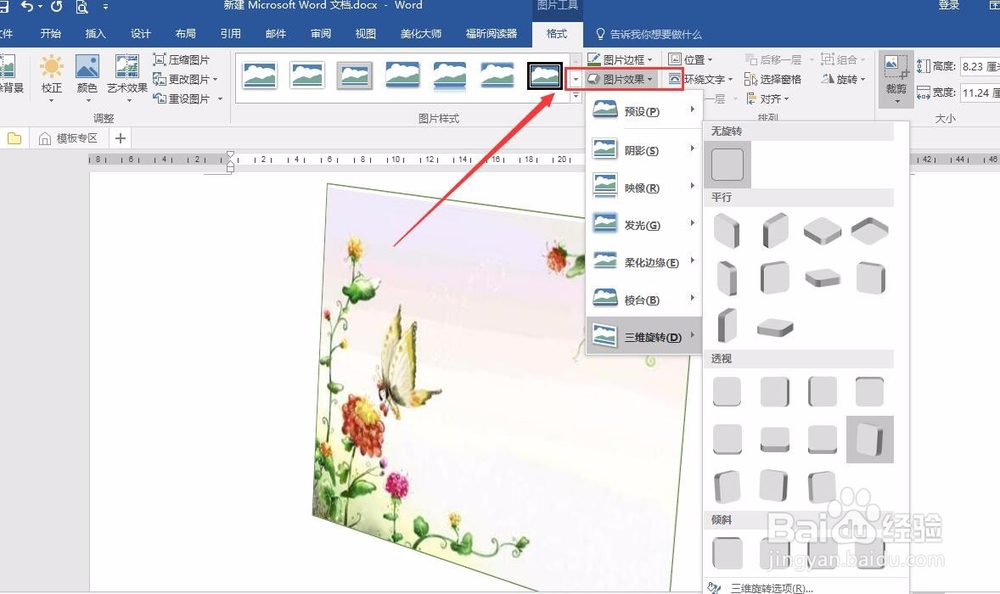Open 图片效果 picture effects dropdown
Viewport: 1000px width, 594px height.
point(620,79)
